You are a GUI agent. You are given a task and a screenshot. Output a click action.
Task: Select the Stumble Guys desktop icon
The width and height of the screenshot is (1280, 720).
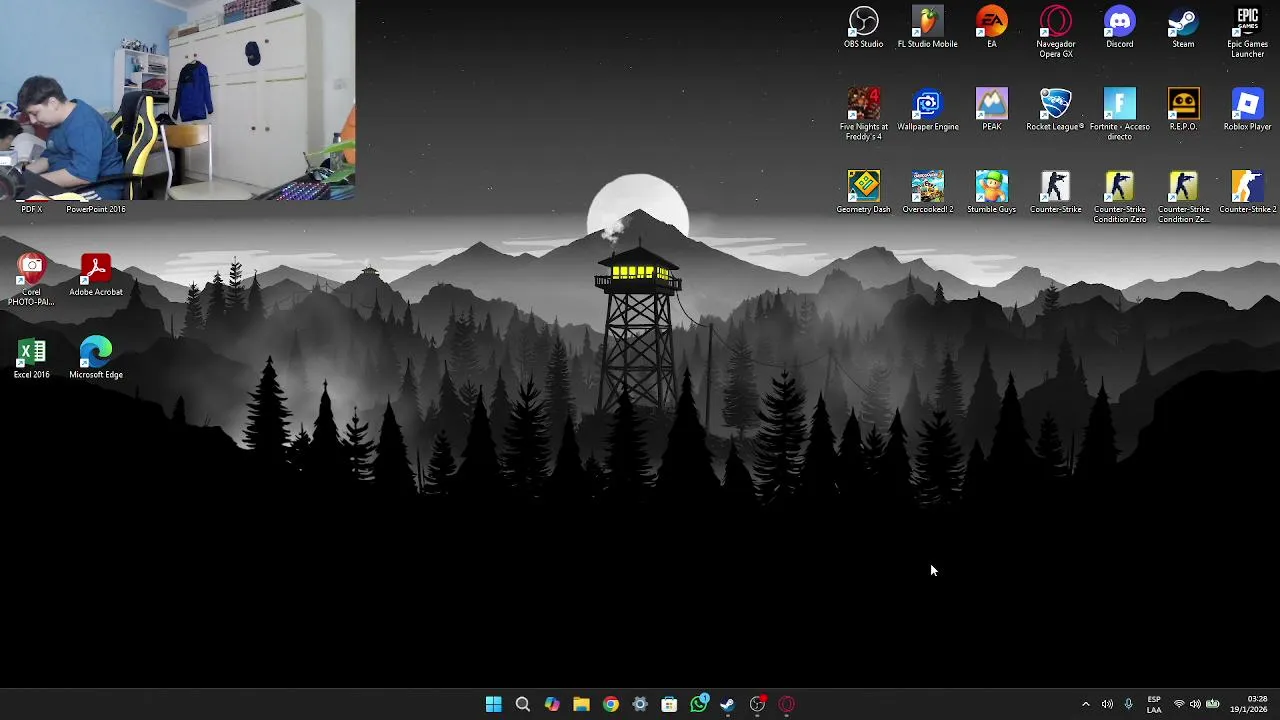click(x=991, y=192)
